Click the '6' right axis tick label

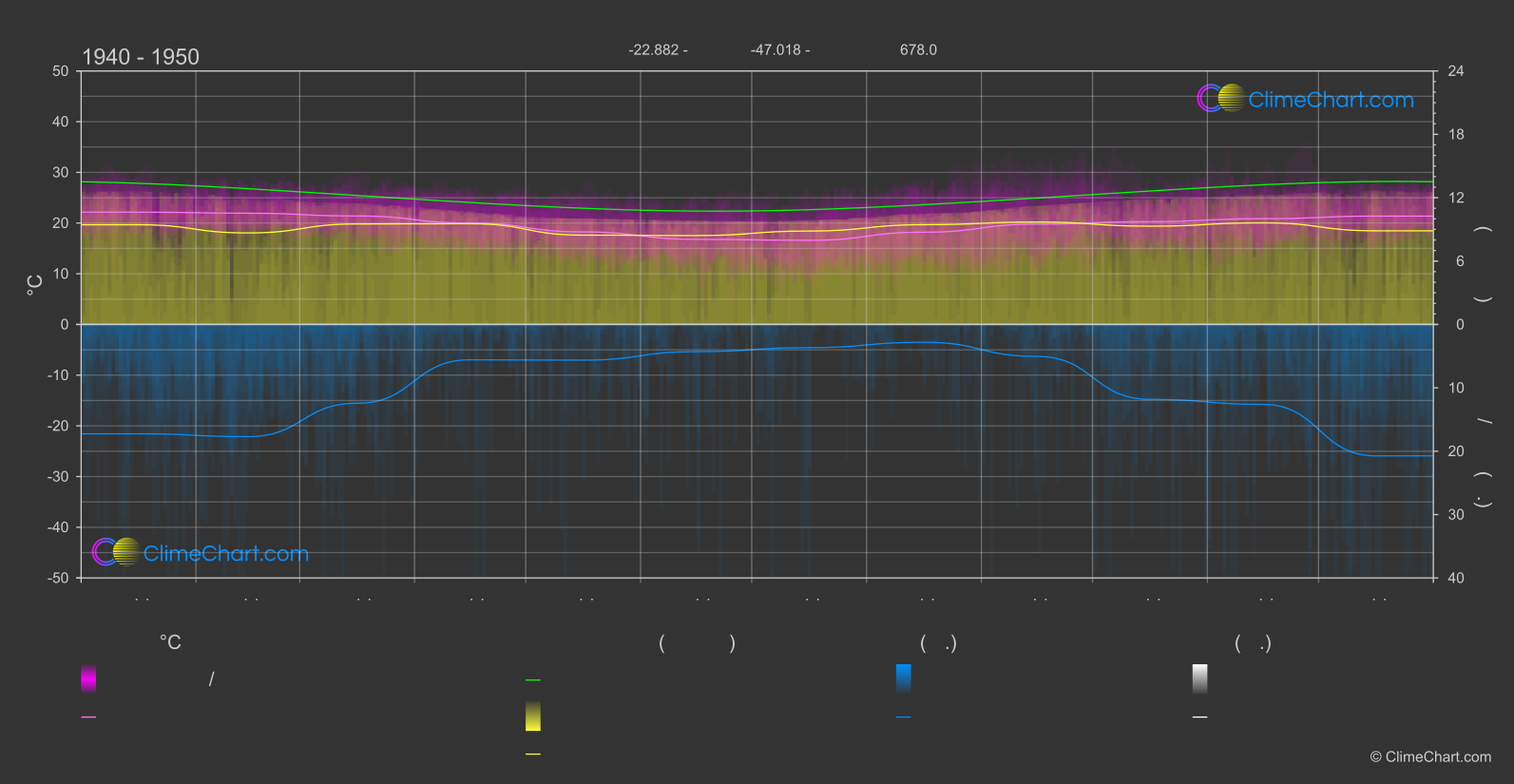1460,261
